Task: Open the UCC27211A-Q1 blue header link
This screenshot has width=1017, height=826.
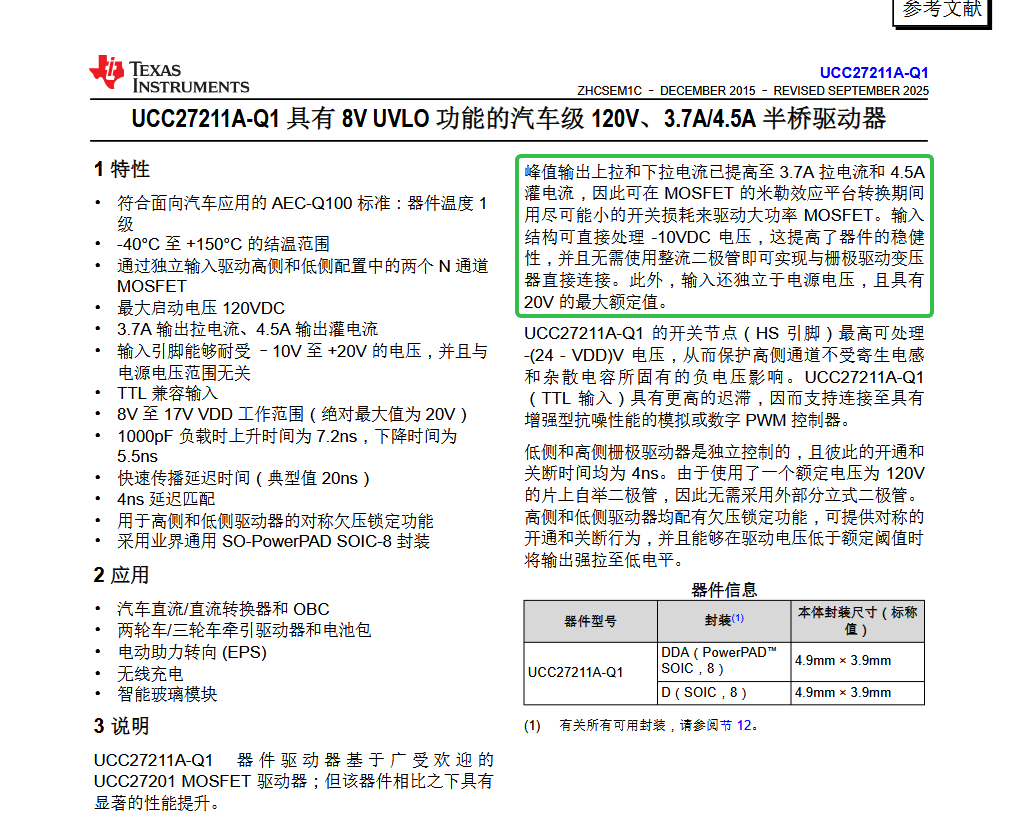Action: point(874,73)
